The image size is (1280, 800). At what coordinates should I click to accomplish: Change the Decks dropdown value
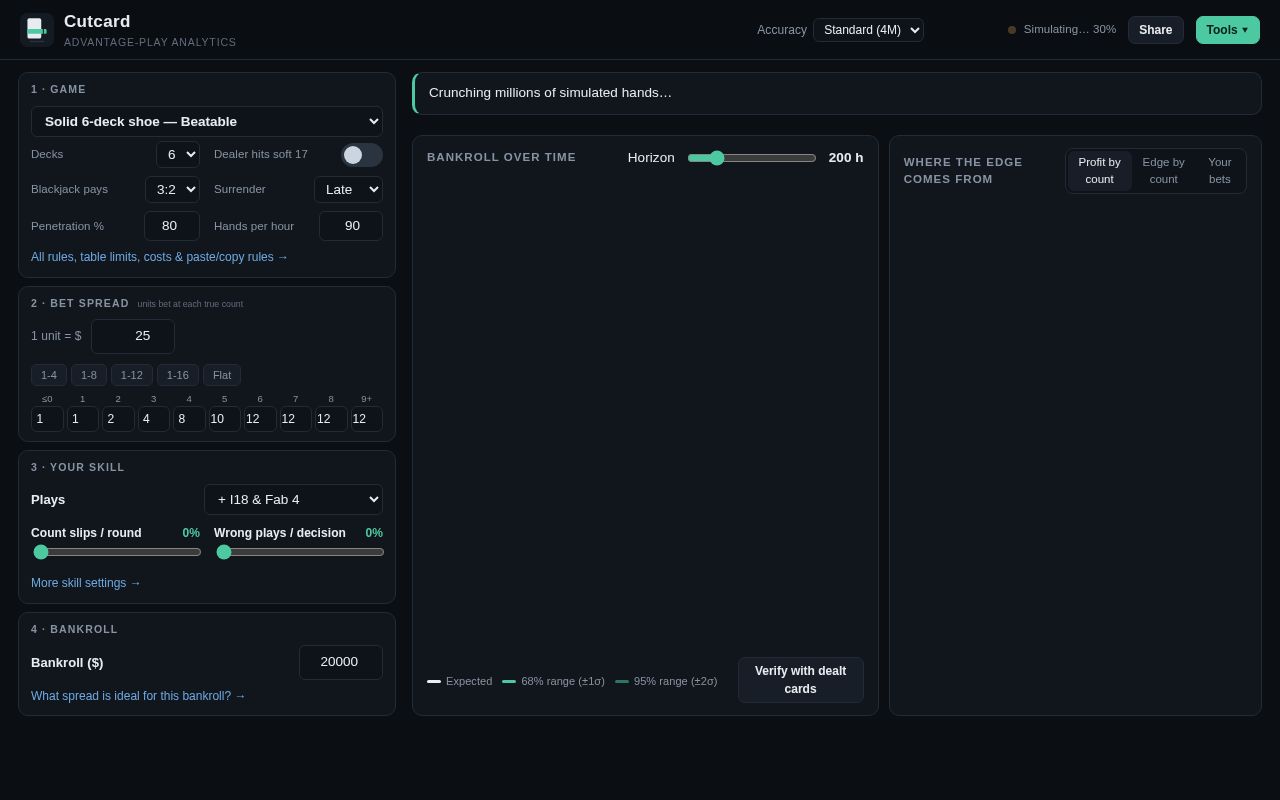178,154
